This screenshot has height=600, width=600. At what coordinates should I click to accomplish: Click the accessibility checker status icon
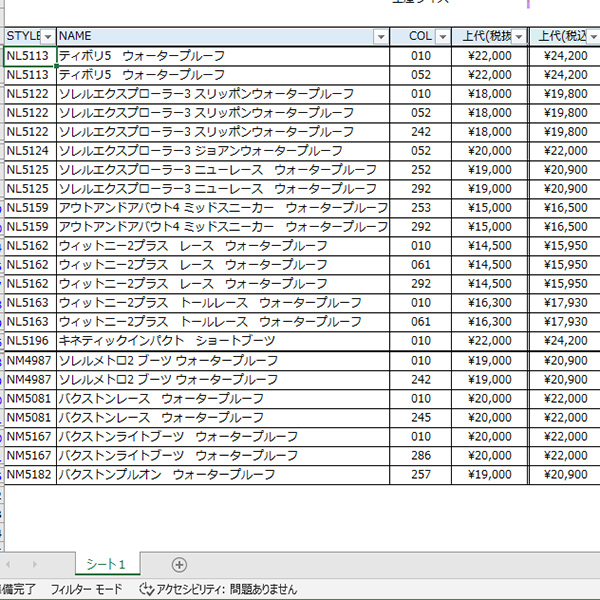pos(146,589)
